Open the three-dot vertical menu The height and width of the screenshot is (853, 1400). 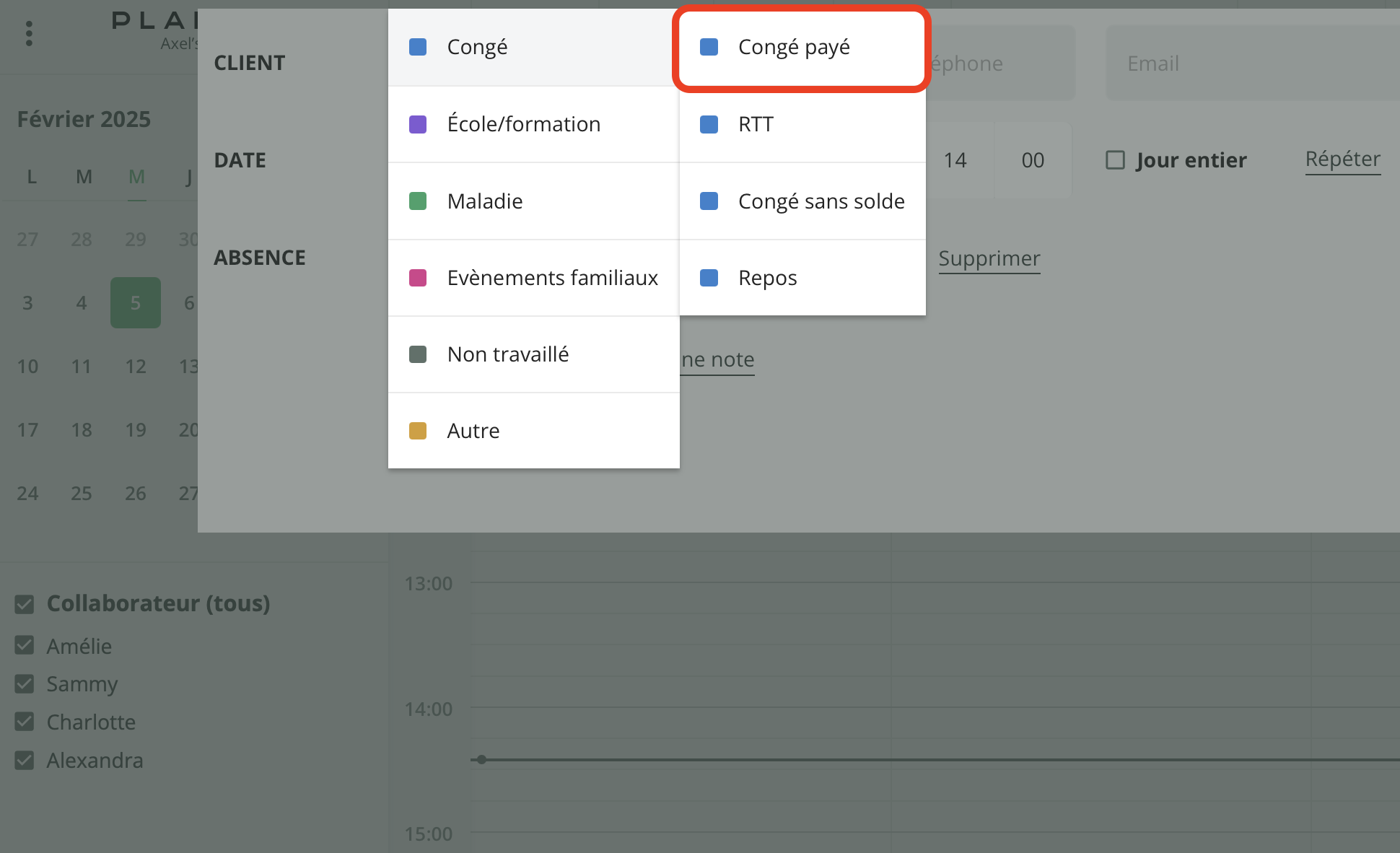[29, 33]
